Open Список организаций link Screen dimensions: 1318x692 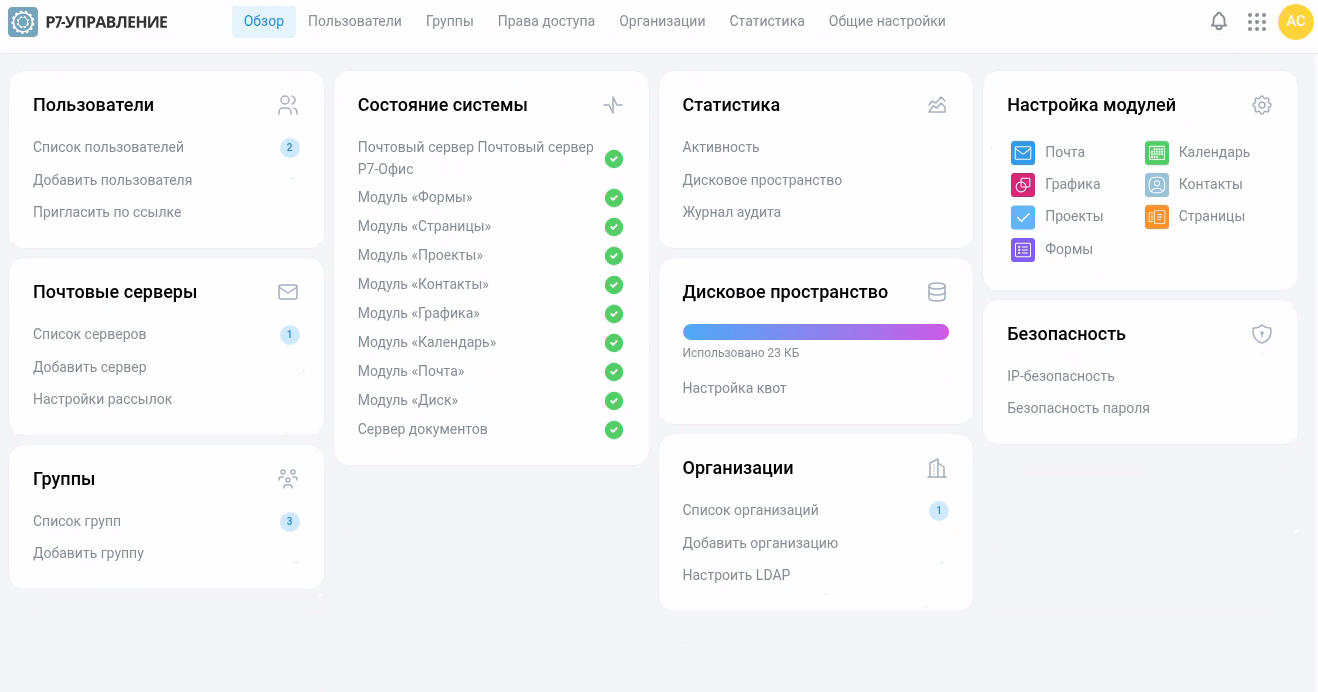click(x=751, y=510)
